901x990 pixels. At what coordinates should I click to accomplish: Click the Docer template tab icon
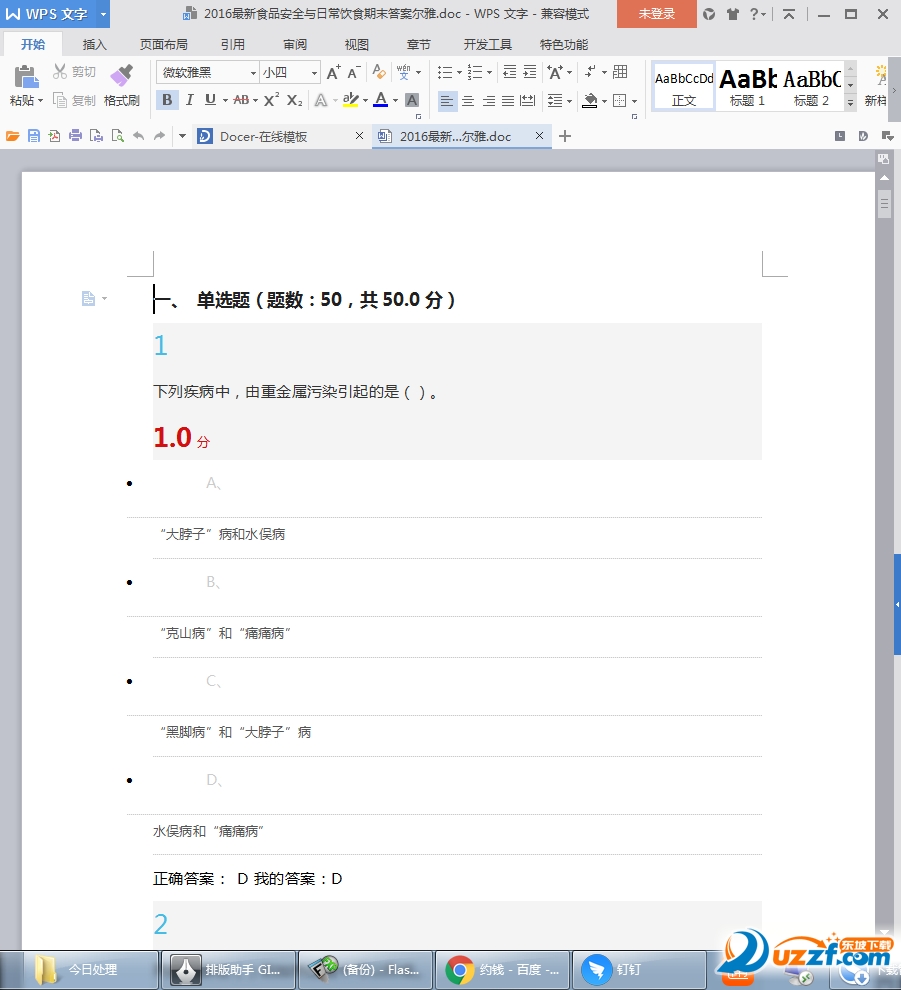tap(205, 136)
